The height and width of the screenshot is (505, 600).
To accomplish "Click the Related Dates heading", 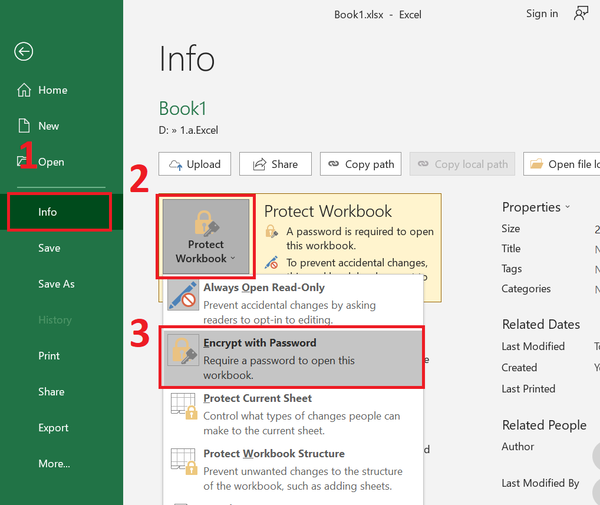I will click(x=541, y=324).
